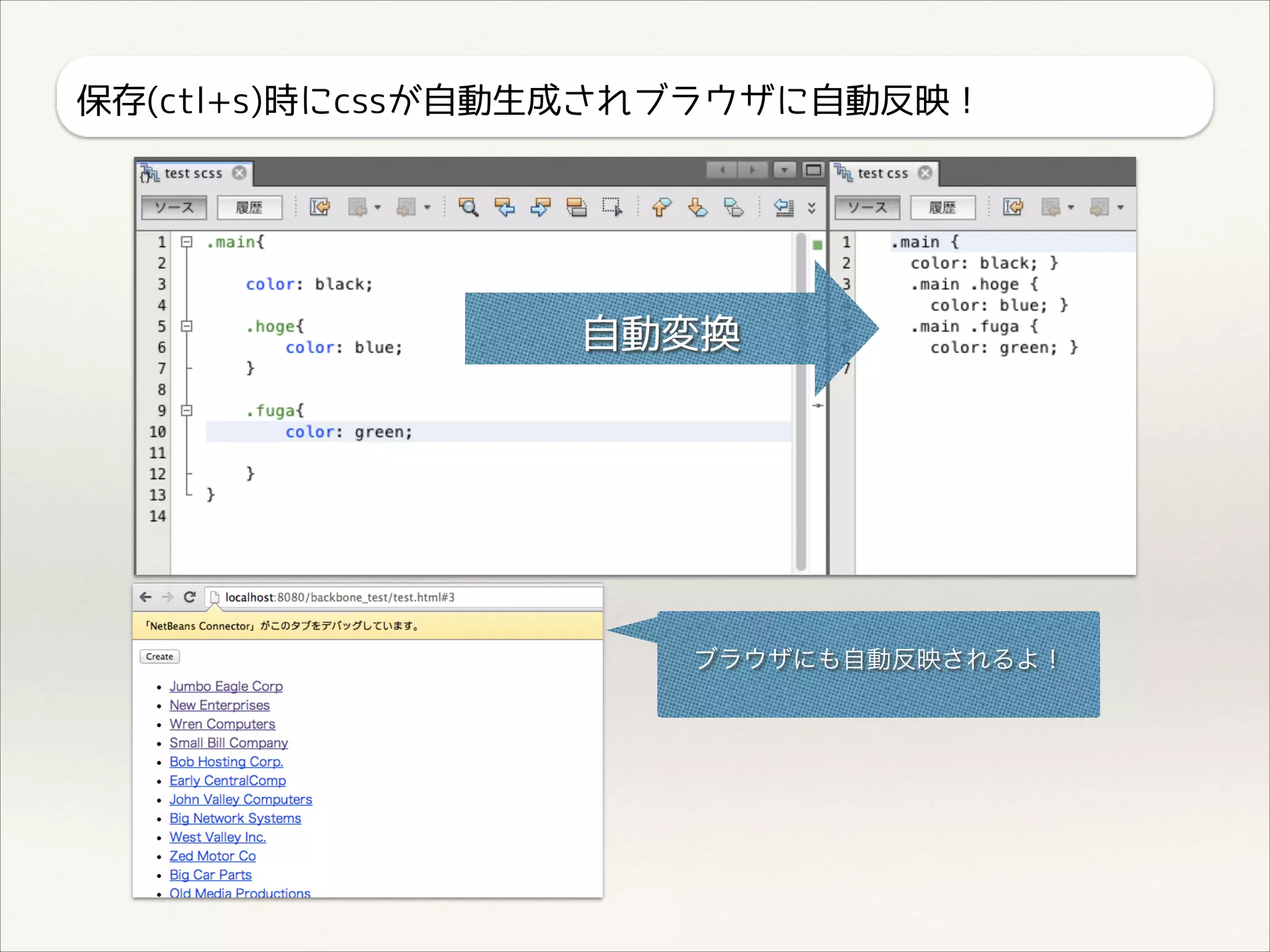Open Jumbo Eagle Corp link
Viewport: 1270px width, 952px height.
[226, 687]
